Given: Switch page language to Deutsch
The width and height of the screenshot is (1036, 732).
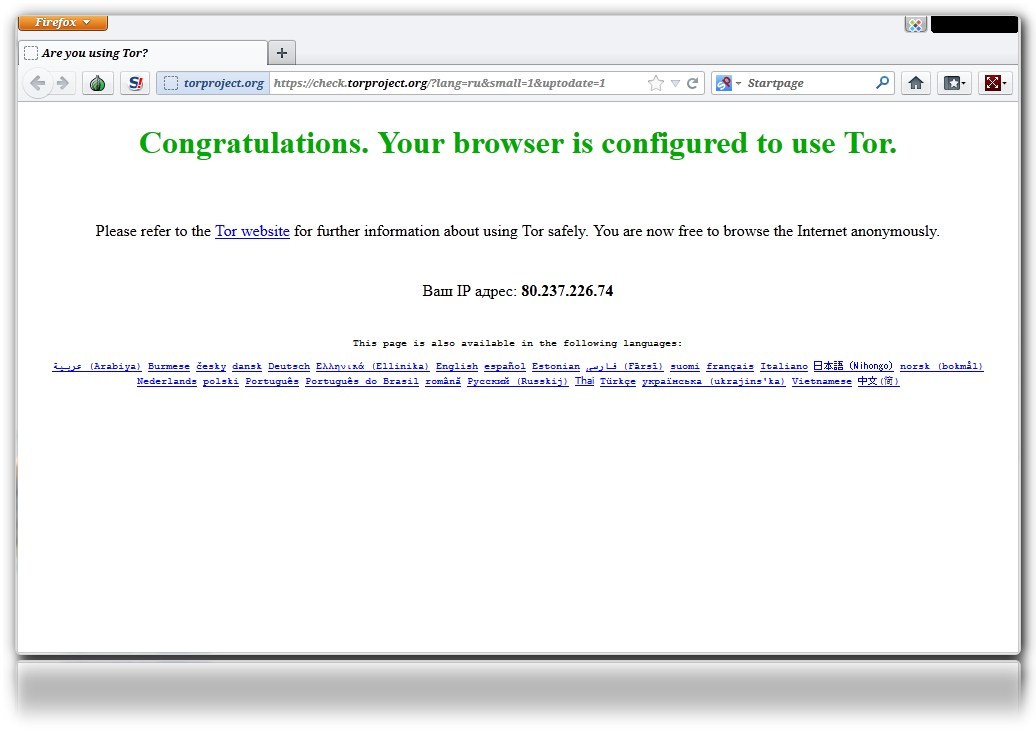Looking at the screenshot, I should pyautogui.click(x=289, y=367).
